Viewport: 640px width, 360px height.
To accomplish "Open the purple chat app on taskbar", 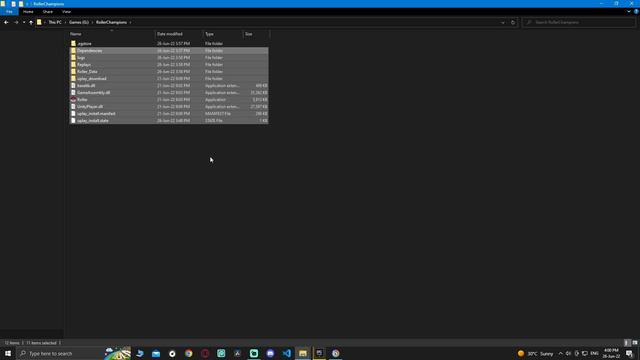I will click(x=270, y=353).
